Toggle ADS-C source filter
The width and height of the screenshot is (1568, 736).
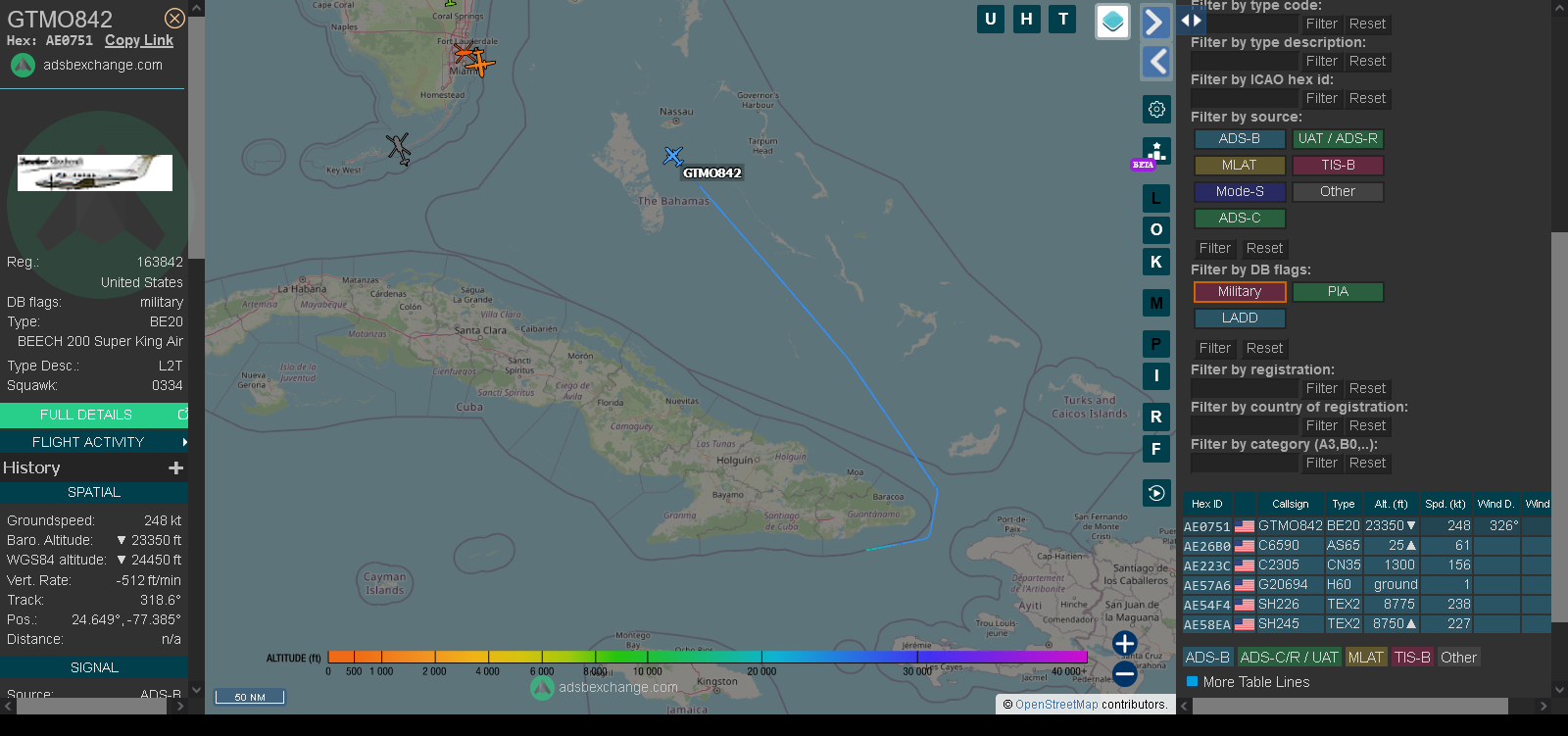tap(1240, 219)
